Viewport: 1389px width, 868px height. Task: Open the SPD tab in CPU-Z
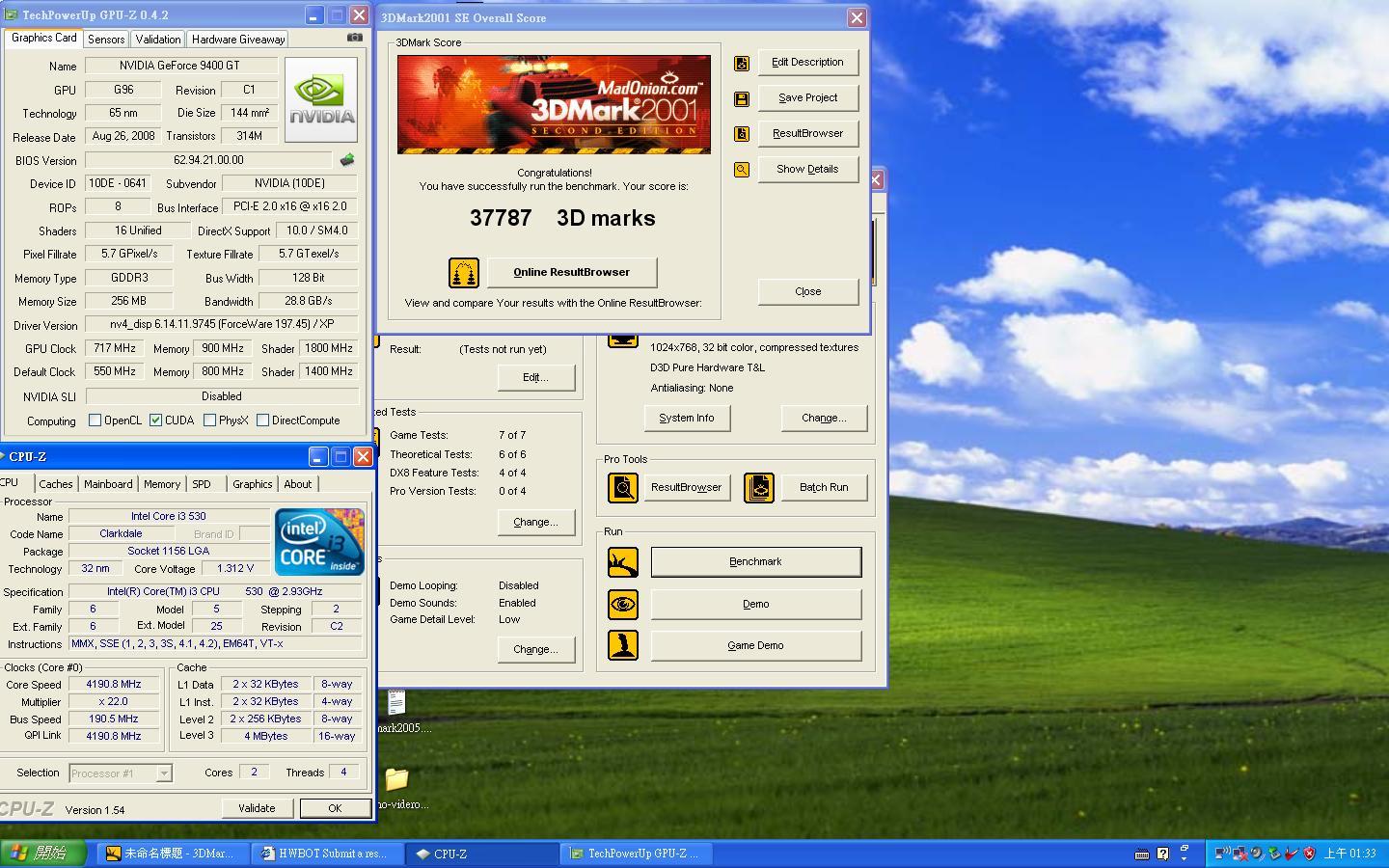202,484
